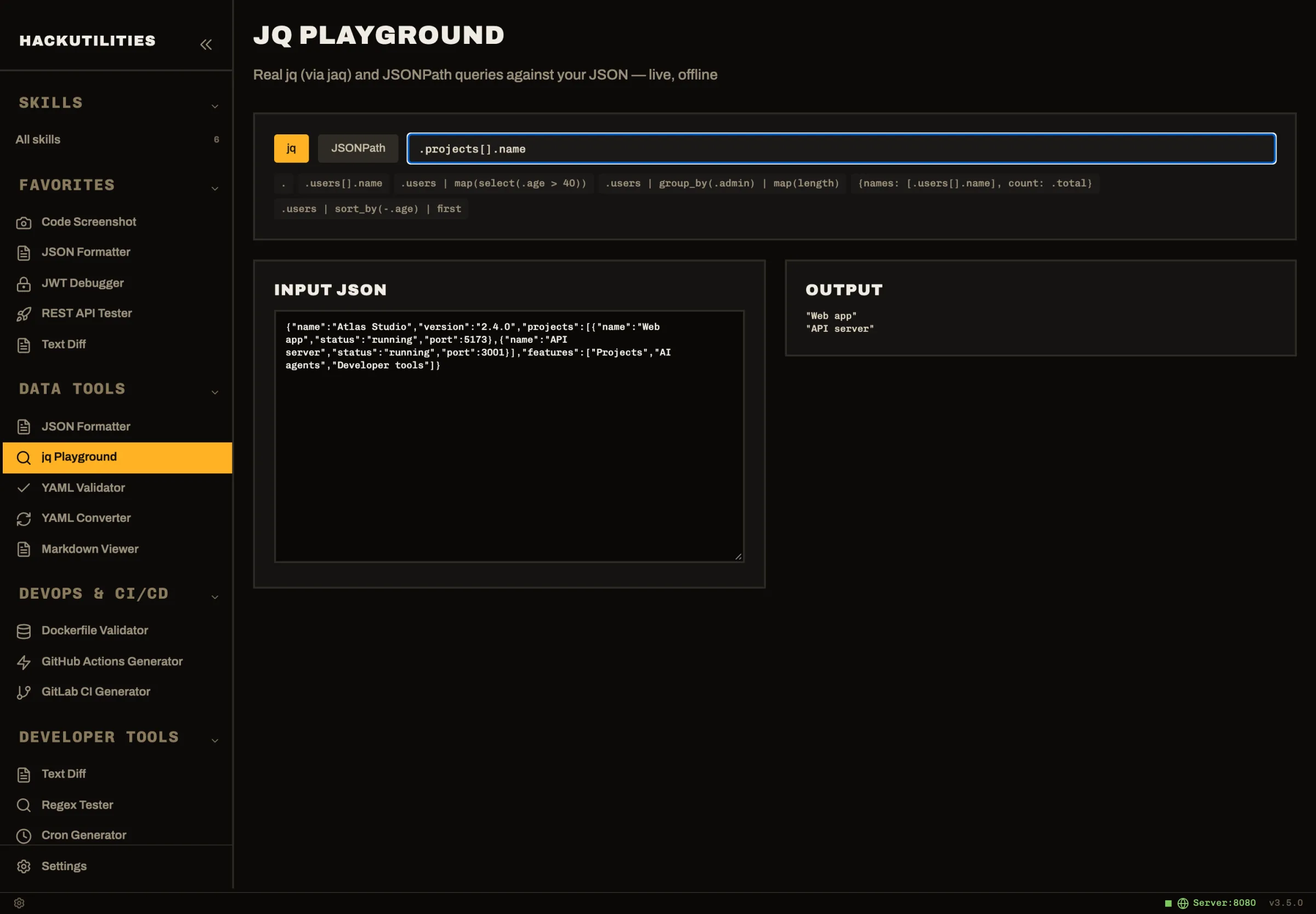Apply the sort_by(-.age) | first example

[x=371, y=209]
